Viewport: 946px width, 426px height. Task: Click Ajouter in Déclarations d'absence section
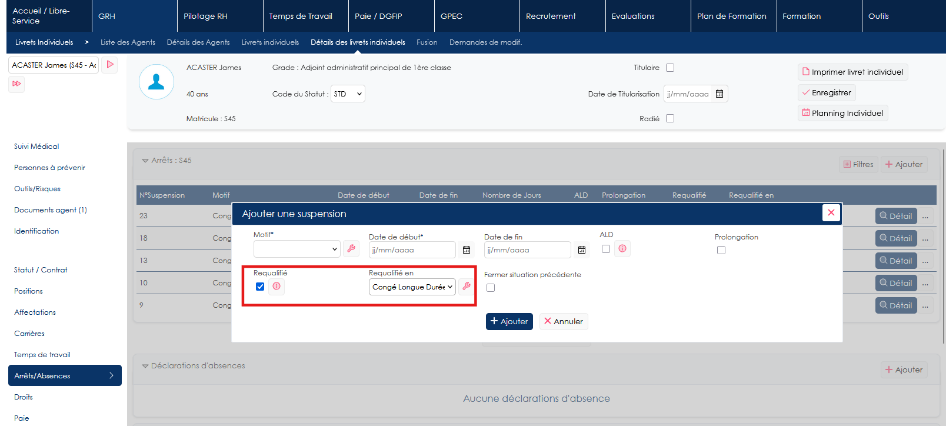pyautogui.click(x=904, y=369)
